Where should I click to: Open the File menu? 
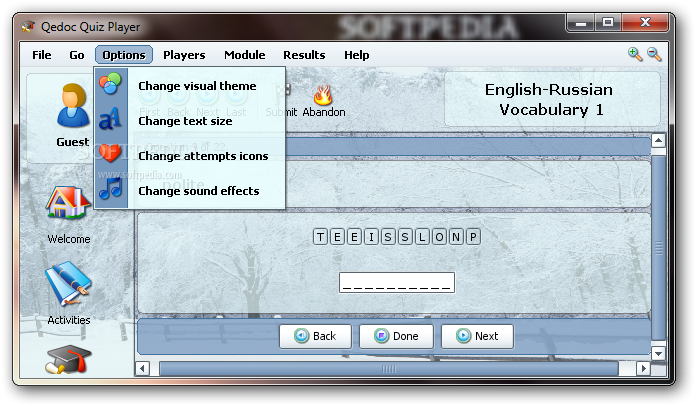42,55
